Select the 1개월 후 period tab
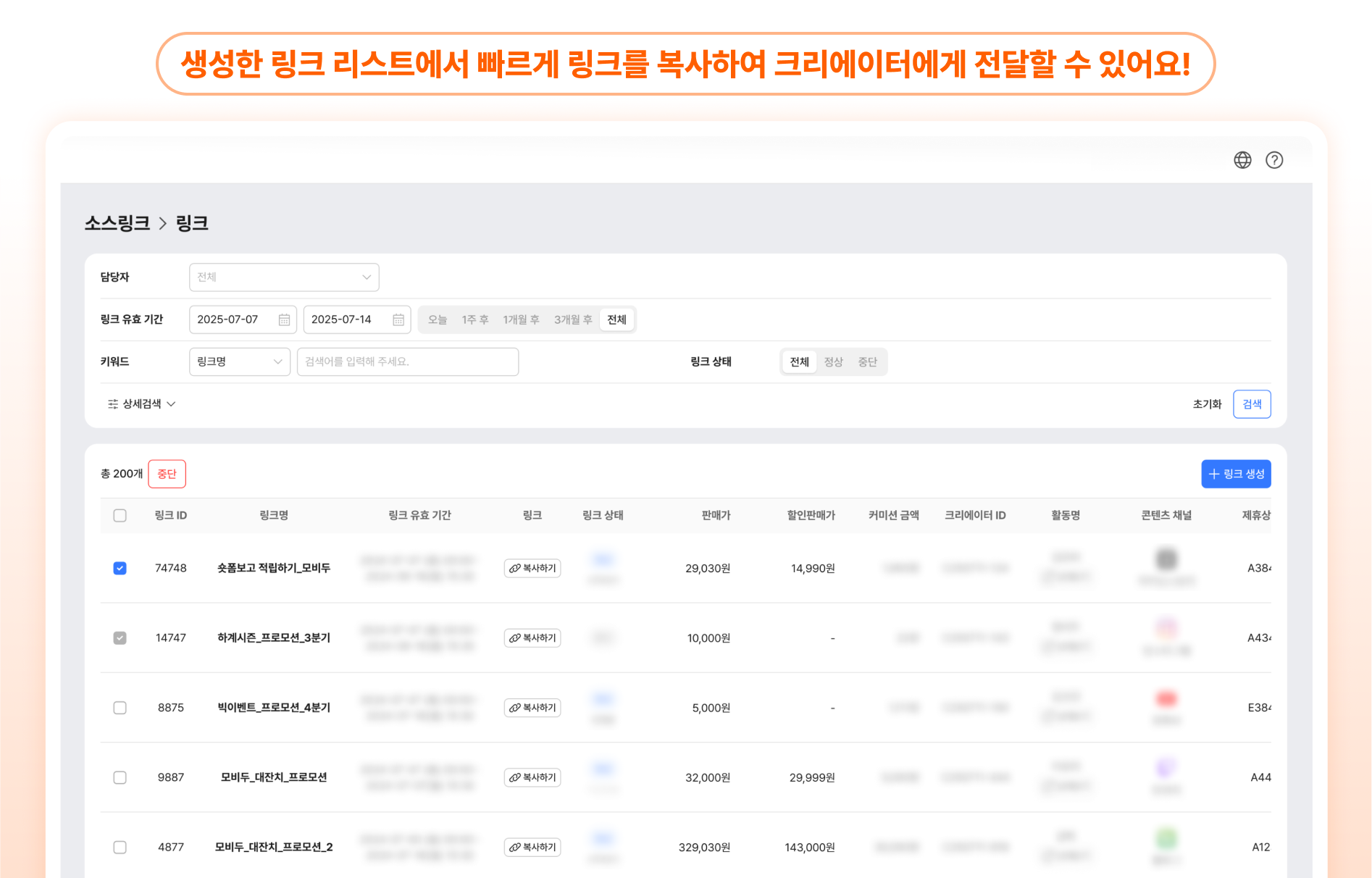 521,319
